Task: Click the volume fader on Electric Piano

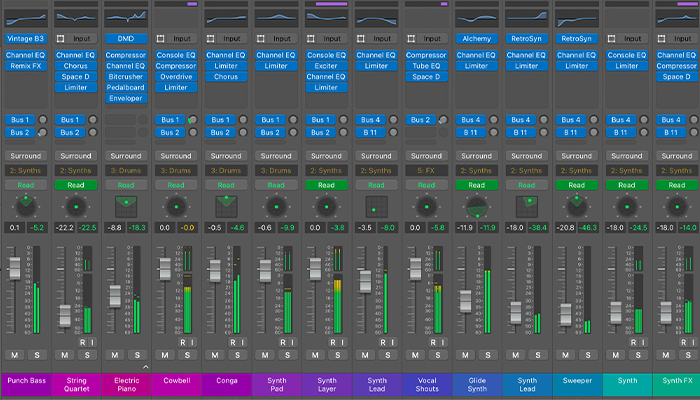Action: click(115, 296)
